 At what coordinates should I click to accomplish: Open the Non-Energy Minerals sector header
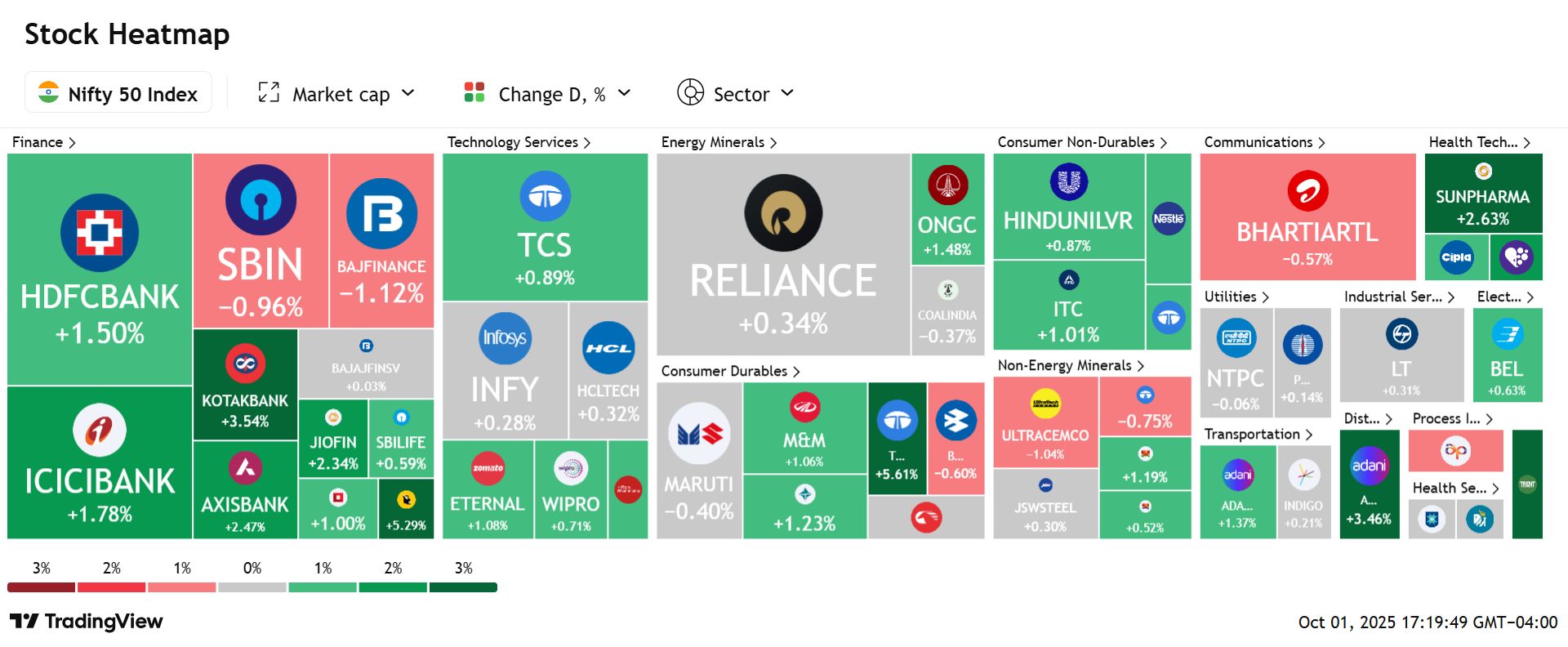(1071, 365)
